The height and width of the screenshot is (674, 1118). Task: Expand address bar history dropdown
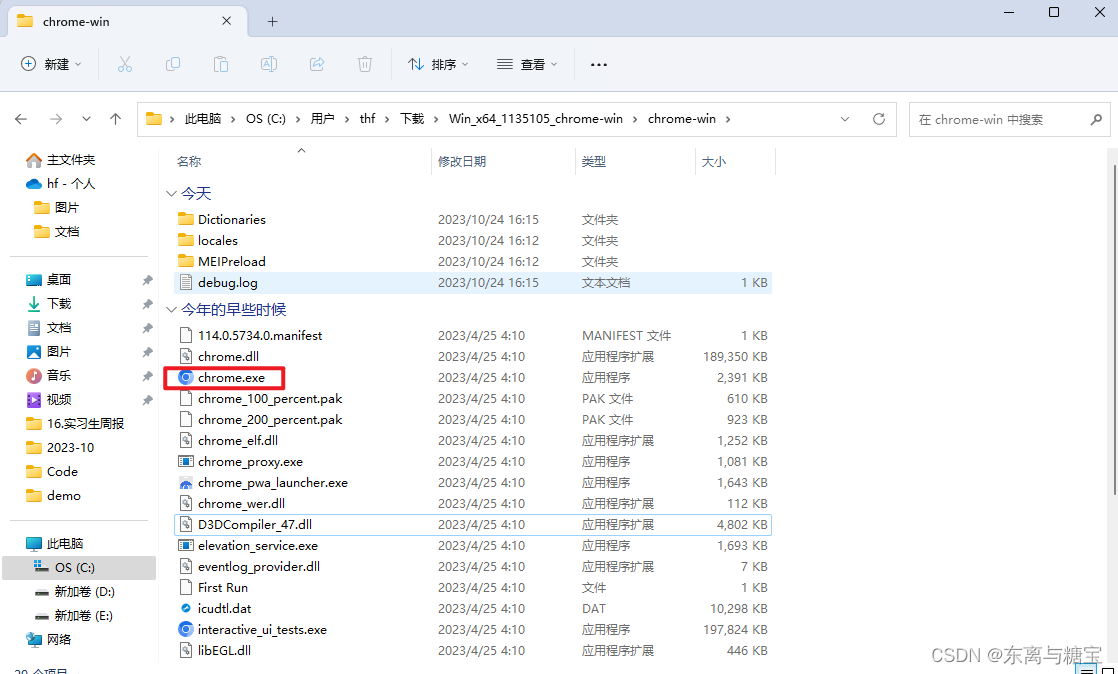[845, 119]
